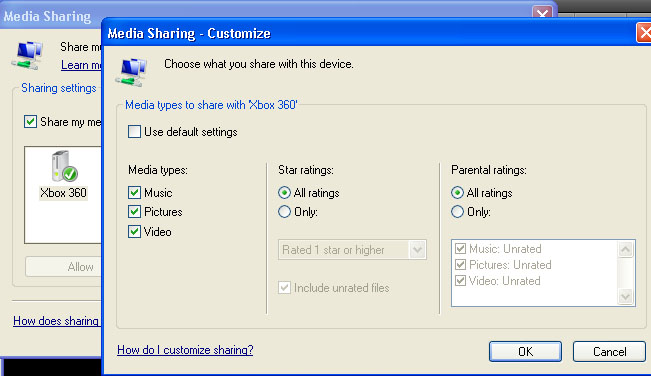Screen dimensions: 651x376
Task: Click the OK button
Action: pos(525,352)
